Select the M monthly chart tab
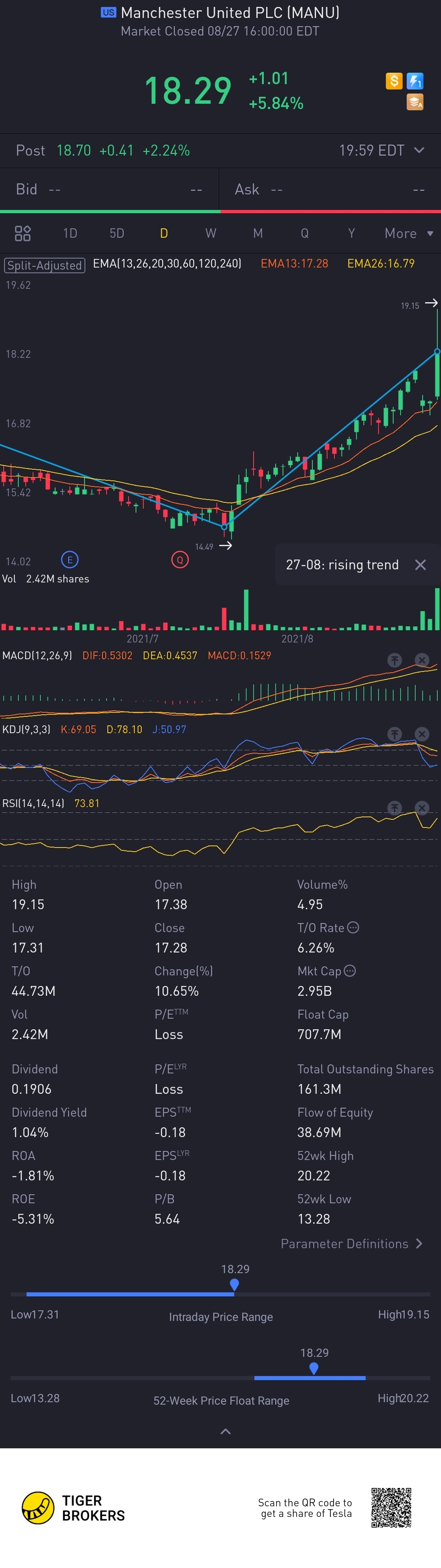 click(258, 233)
